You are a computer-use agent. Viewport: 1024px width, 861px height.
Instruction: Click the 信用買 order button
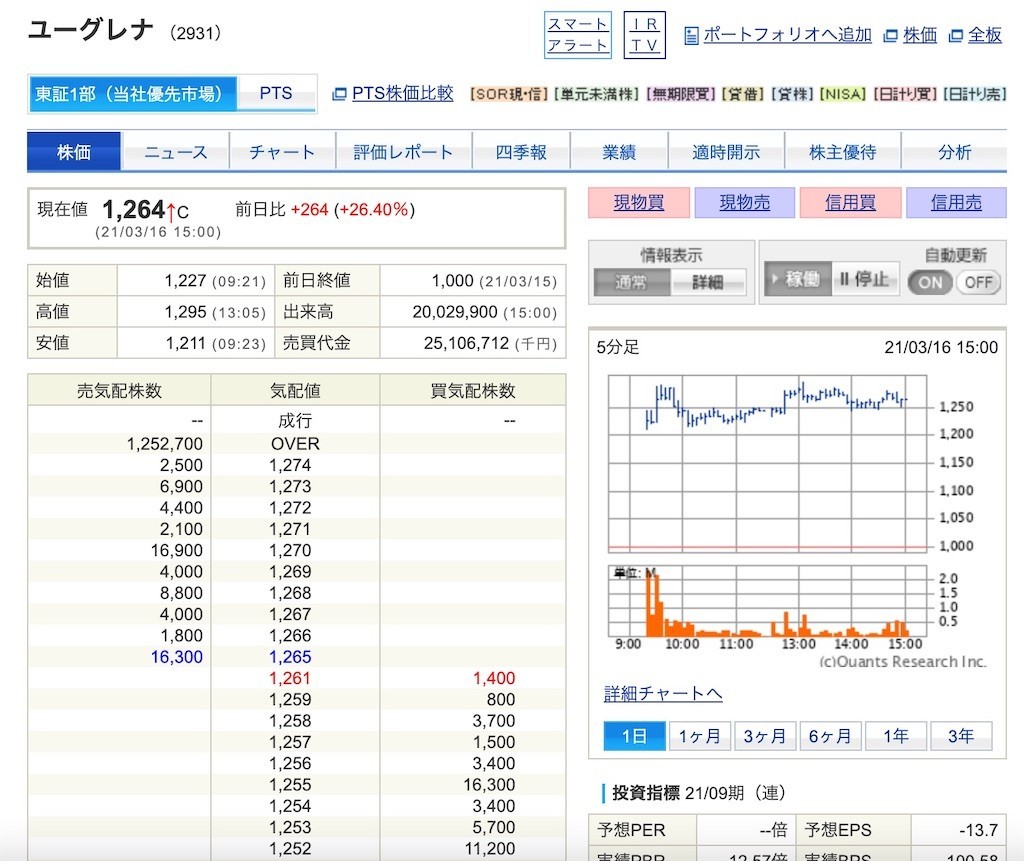coord(850,203)
